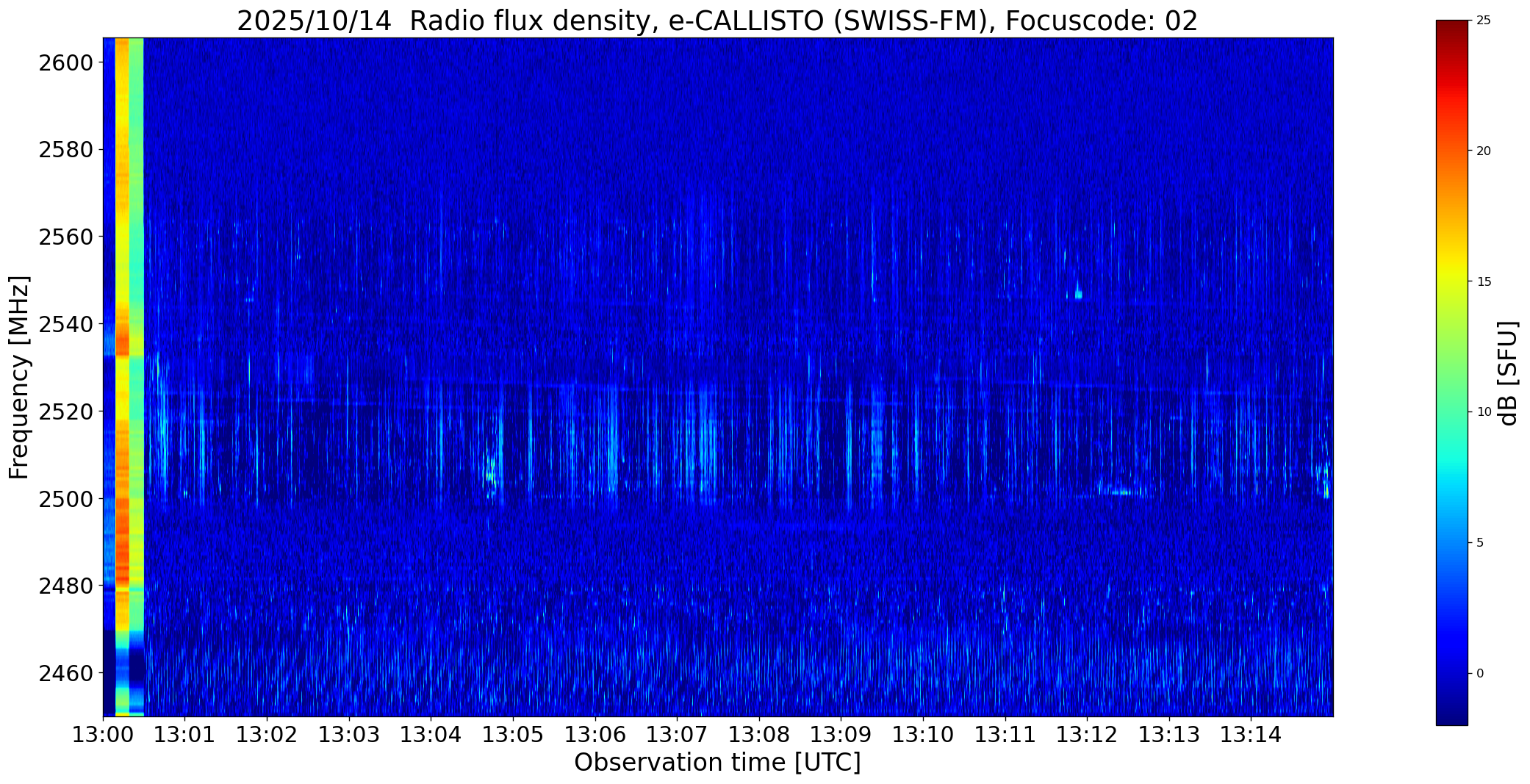Image resolution: width=1530 pixels, height=784 pixels.
Task: Click the 13:09 time tick label
Action: click(841, 735)
